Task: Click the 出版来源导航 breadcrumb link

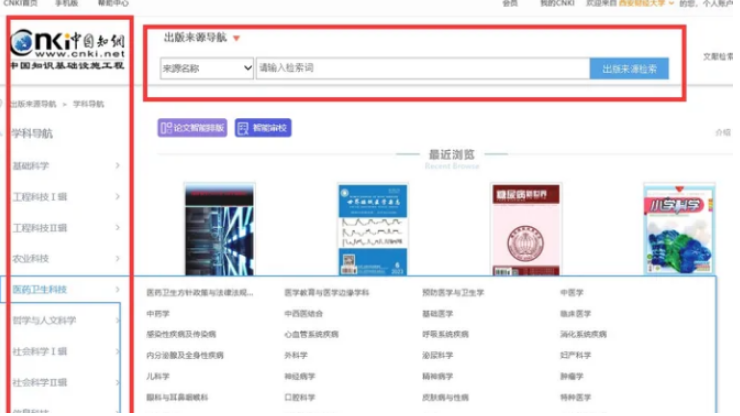Action: (x=34, y=104)
